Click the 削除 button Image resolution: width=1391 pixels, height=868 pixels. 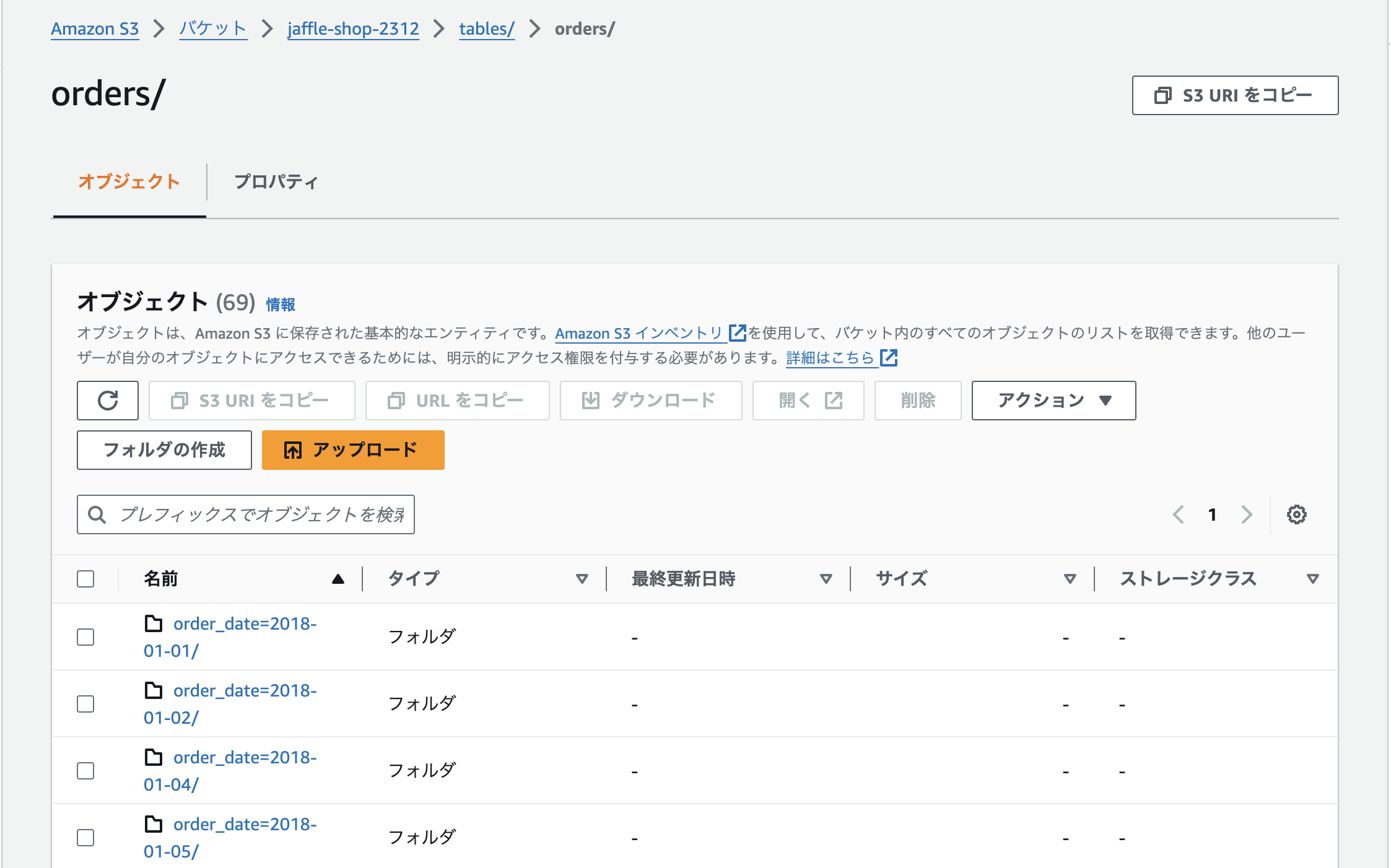(918, 401)
